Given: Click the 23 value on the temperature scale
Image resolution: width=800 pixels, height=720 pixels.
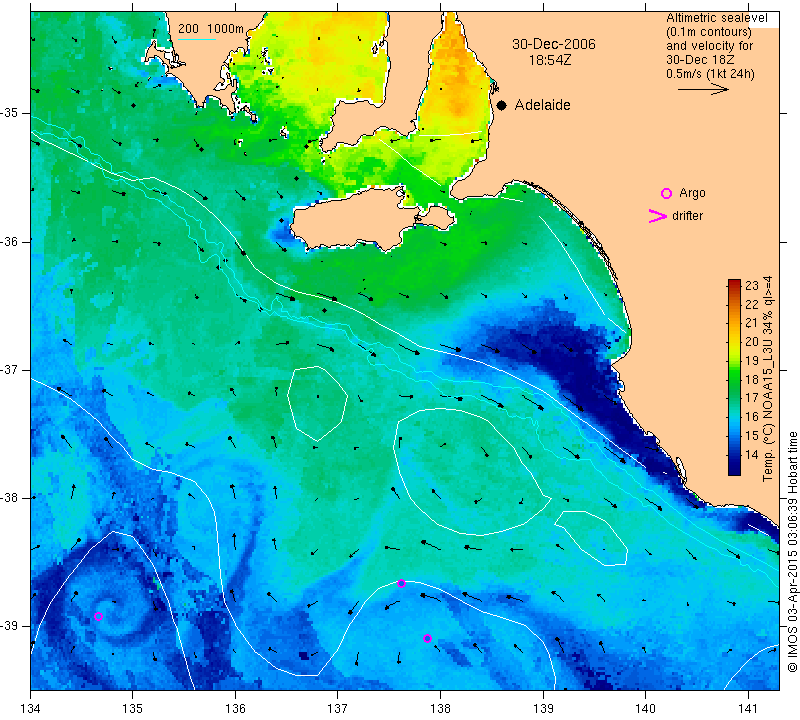Looking at the screenshot, I should [752, 285].
